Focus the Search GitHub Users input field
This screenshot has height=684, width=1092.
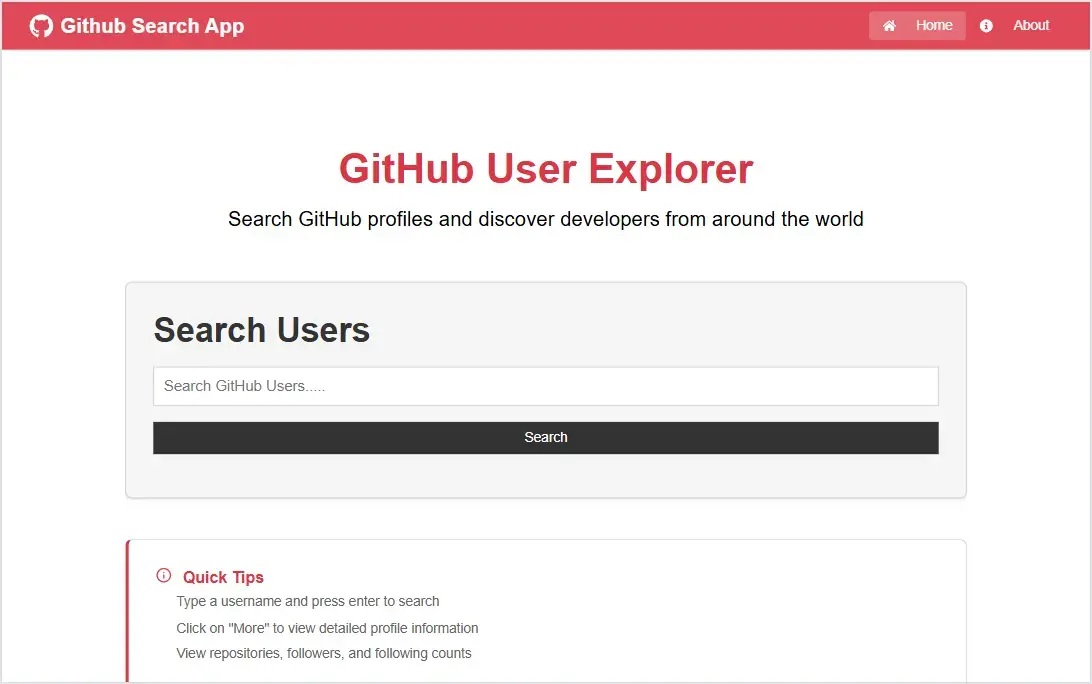546,386
